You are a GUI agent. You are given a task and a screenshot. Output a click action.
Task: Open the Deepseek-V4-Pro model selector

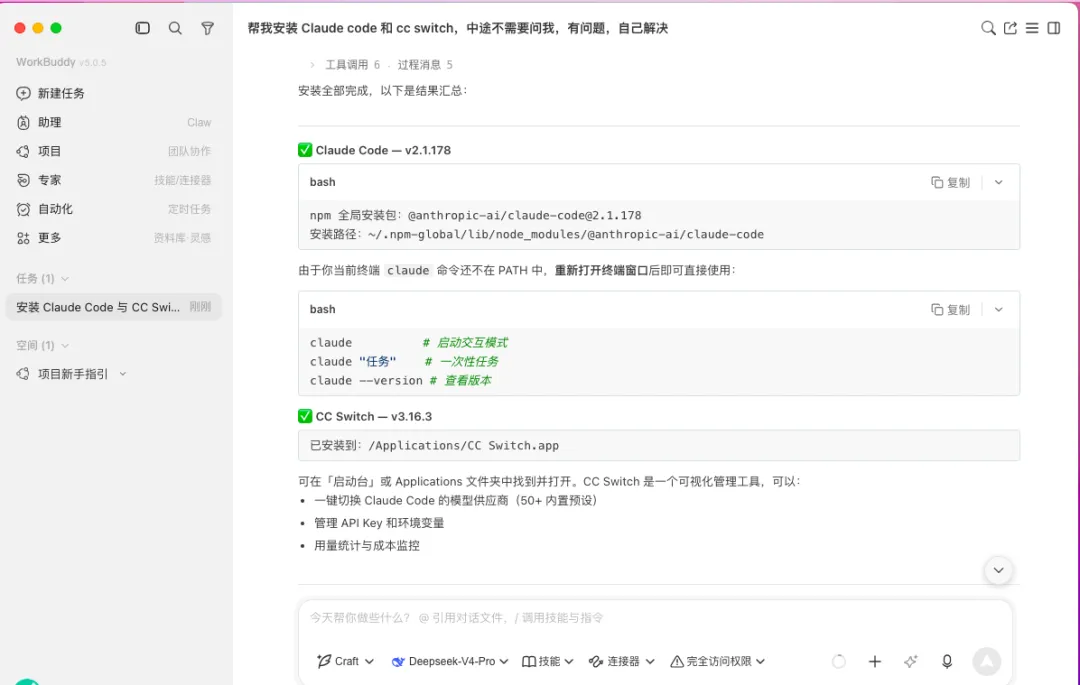(x=450, y=662)
